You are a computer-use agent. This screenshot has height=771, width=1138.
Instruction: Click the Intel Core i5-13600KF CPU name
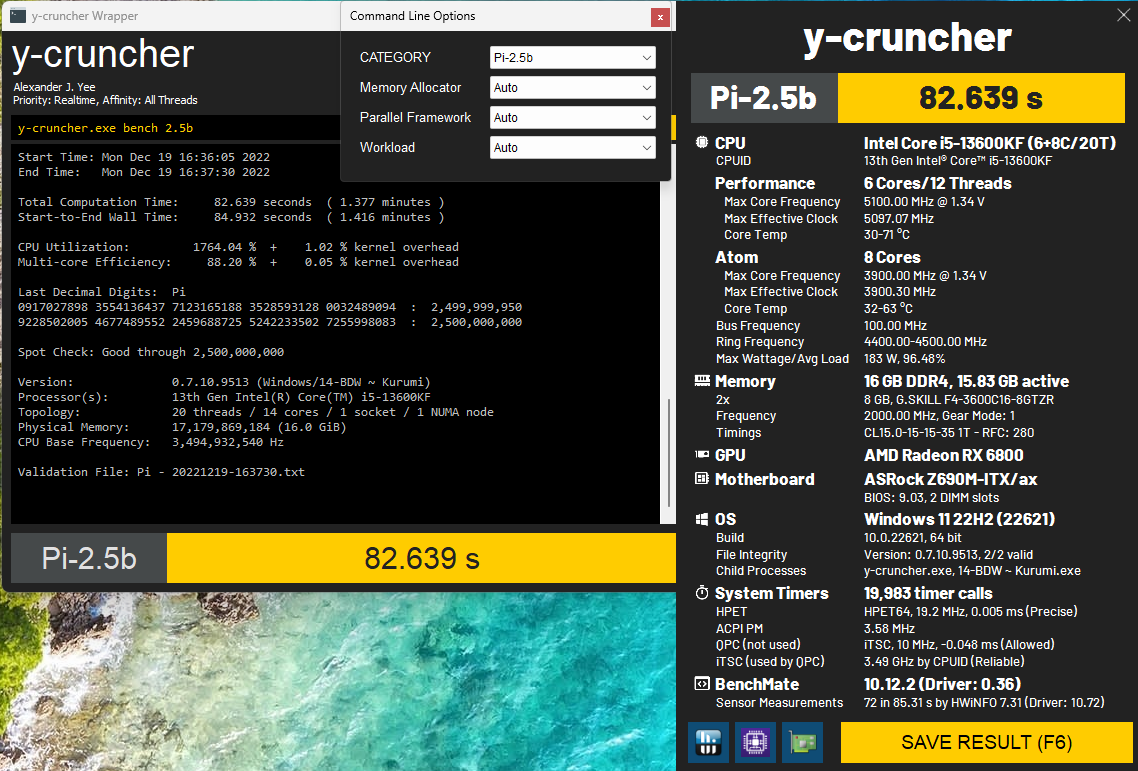989,143
